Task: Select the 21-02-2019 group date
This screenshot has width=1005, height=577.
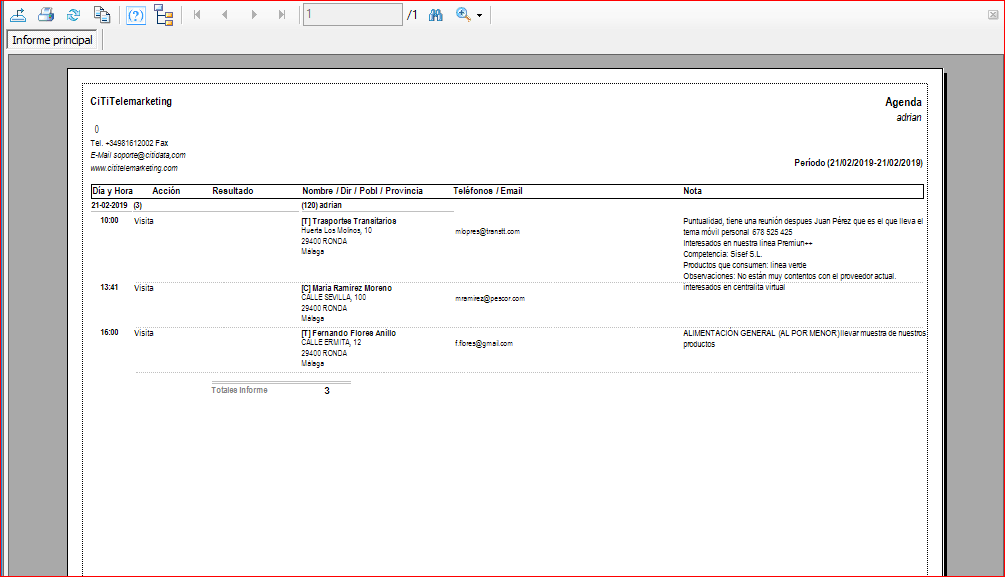Action: tap(109, 205)
